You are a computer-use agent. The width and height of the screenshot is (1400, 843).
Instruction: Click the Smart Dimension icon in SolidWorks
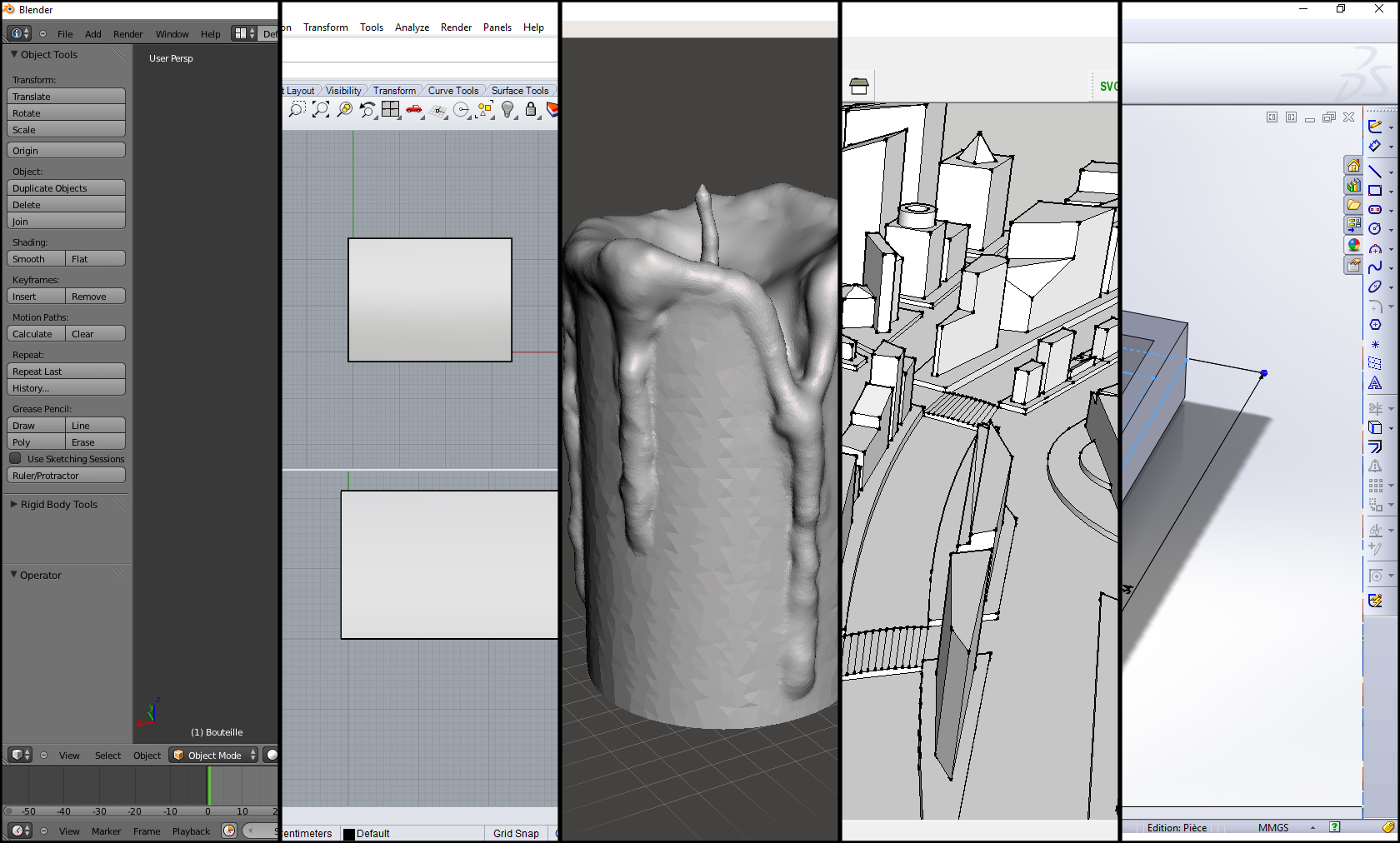pos(1375,145)
